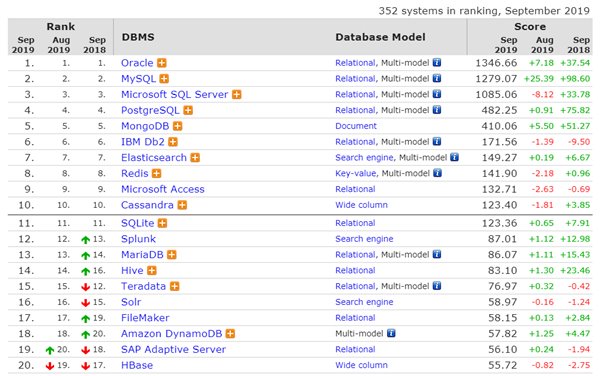Click the plus icon next to Microsoft SQL Server
Viewport: 600px width, 376px height.
237,94
